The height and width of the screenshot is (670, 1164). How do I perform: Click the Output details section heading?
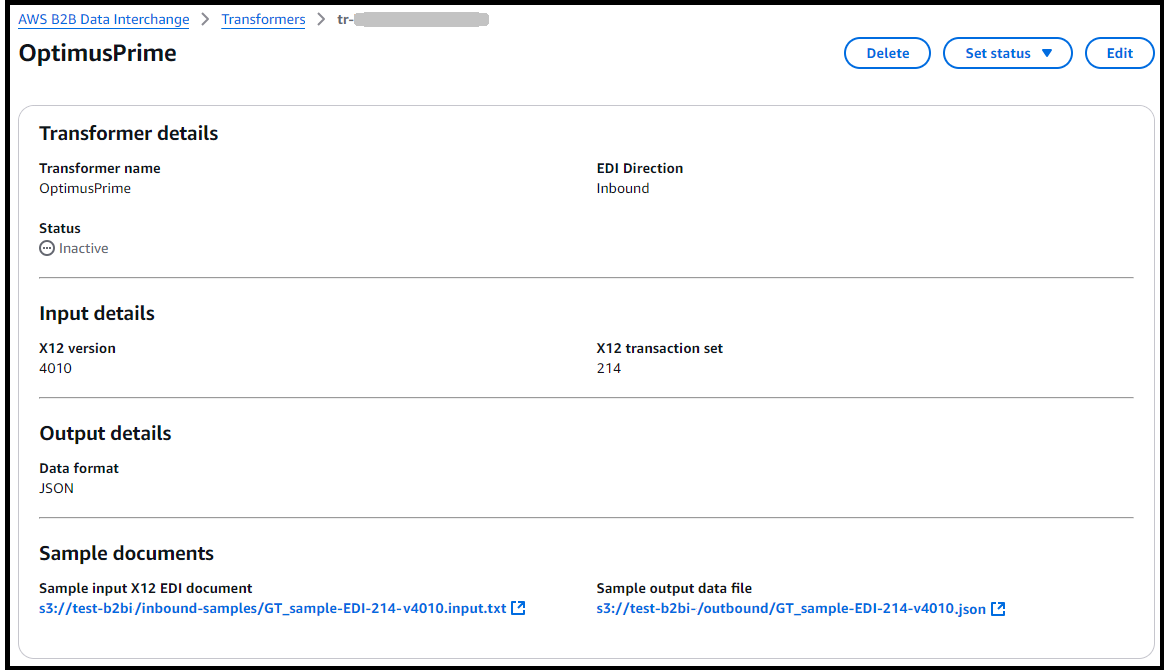pos(105,433)
